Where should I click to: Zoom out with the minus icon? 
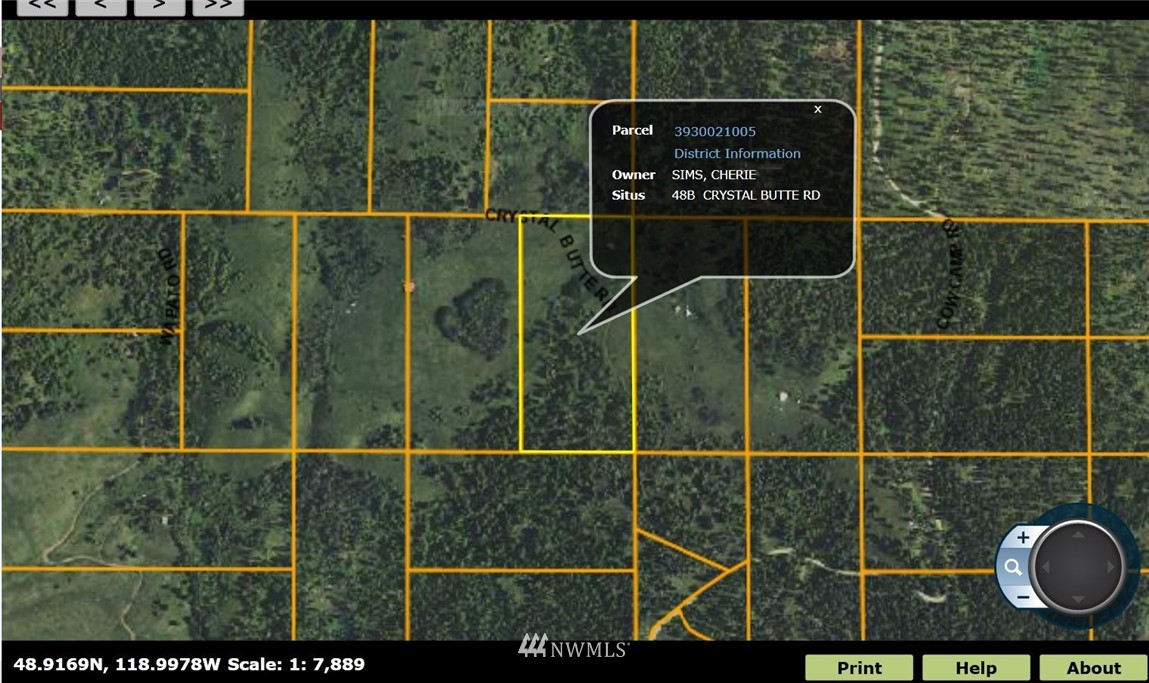(1023, 597)
